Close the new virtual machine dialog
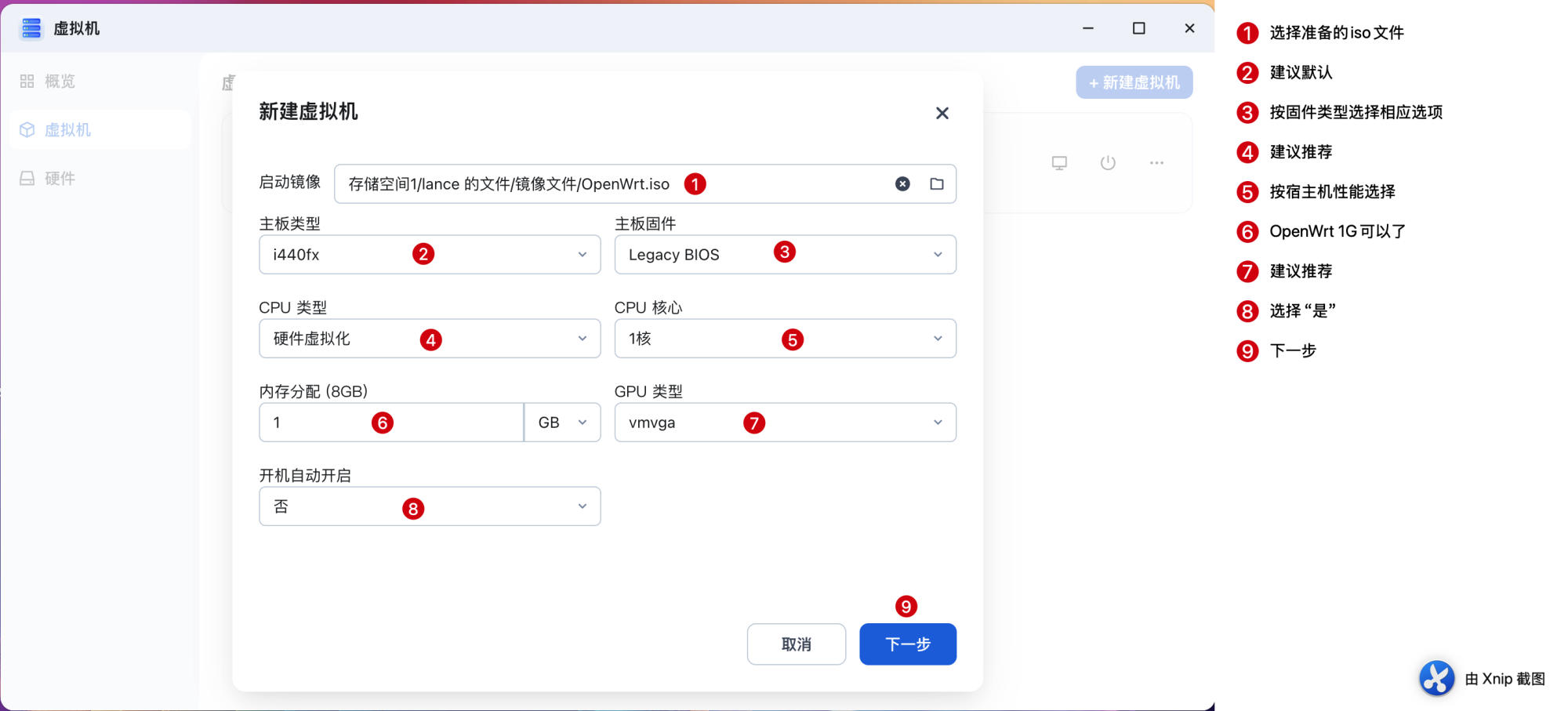This screenshot has width=1568, height=711. 942,114
